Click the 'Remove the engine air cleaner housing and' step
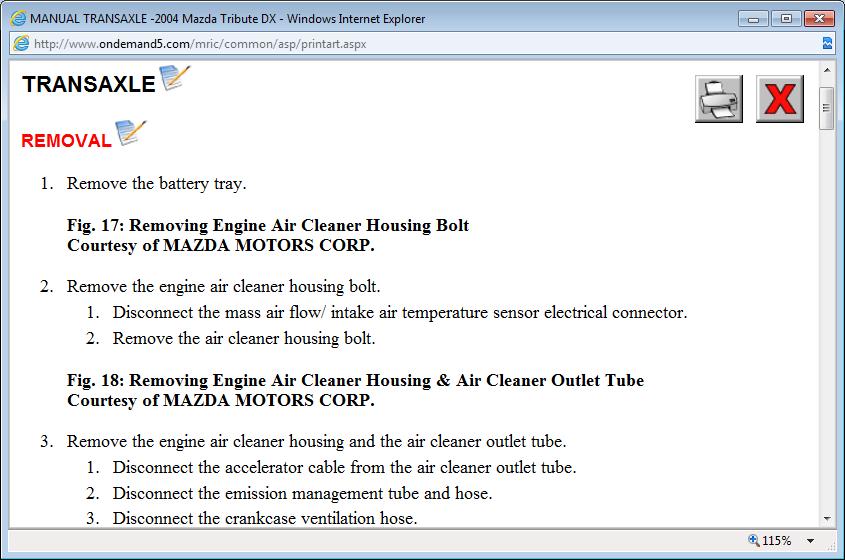The height and width of the screenshot is (560, 845). [316, 441]
